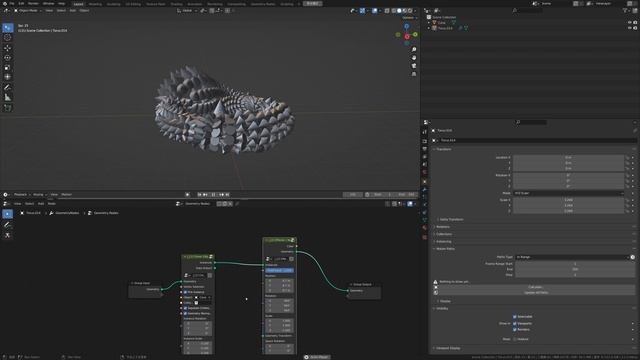Pick the Annotate tool in 3D viewport
The width and height of the screenshot is (640, 360).
tap(7, 87)
